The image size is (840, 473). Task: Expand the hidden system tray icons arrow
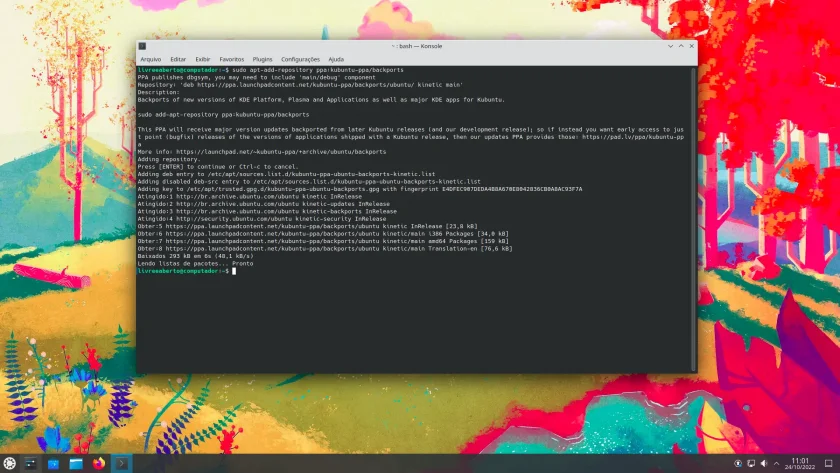[x=776, y=463]
